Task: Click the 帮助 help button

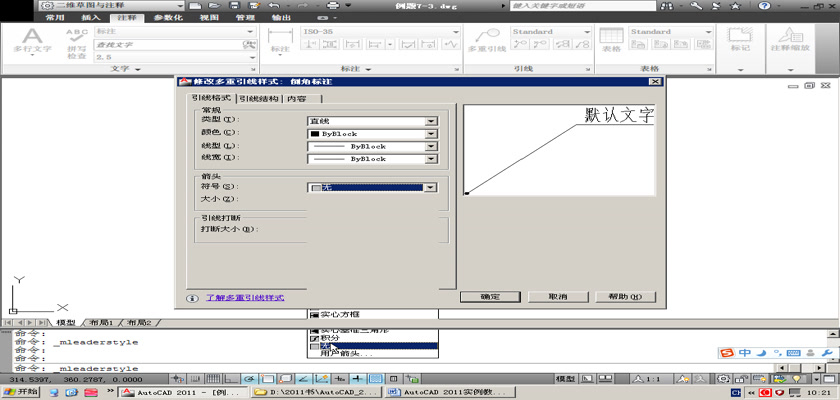Action: click(625, 296)
